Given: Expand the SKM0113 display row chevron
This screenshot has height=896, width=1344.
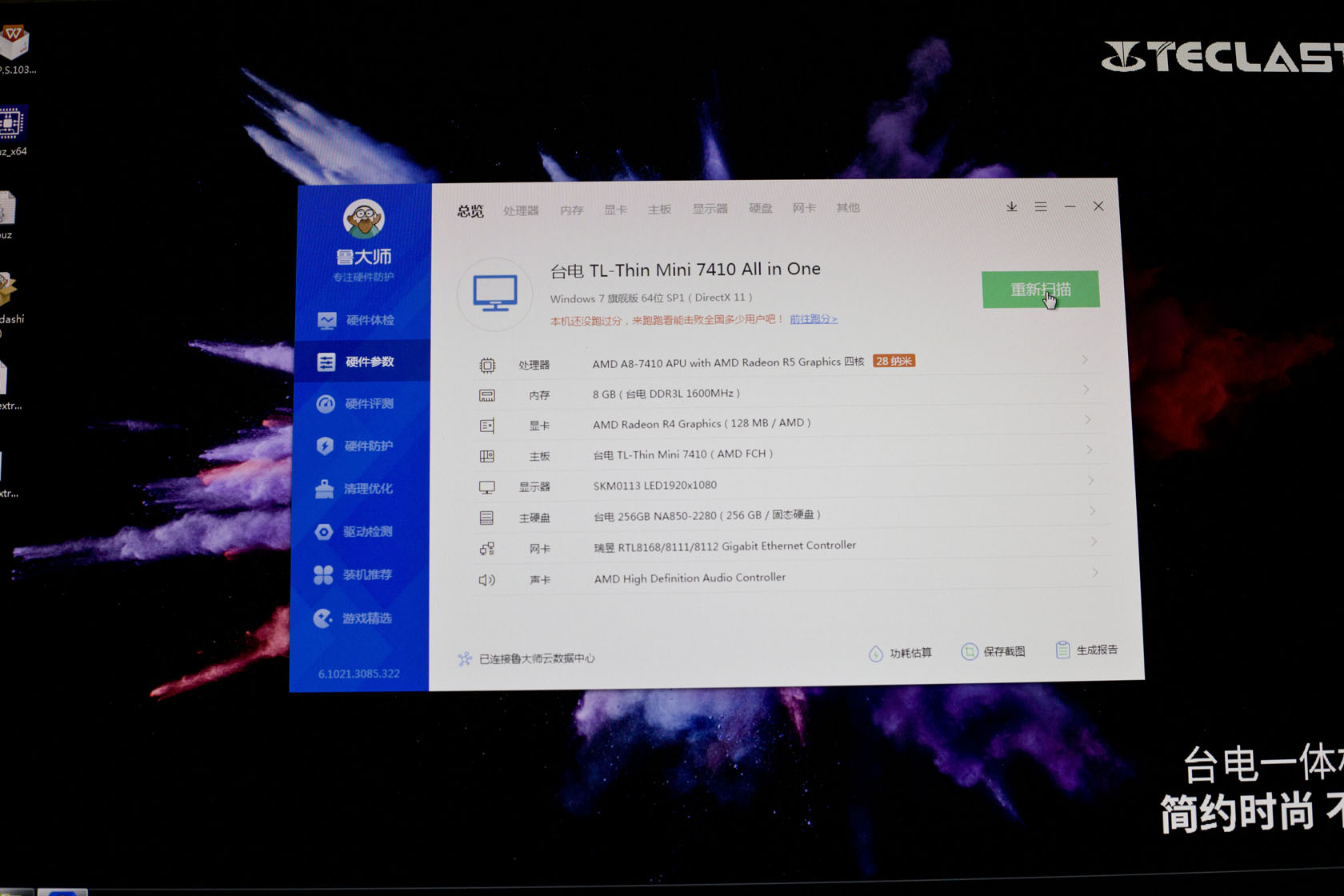Looking at the screenshot, I should pyautogui.click(x=1091, y=480).
